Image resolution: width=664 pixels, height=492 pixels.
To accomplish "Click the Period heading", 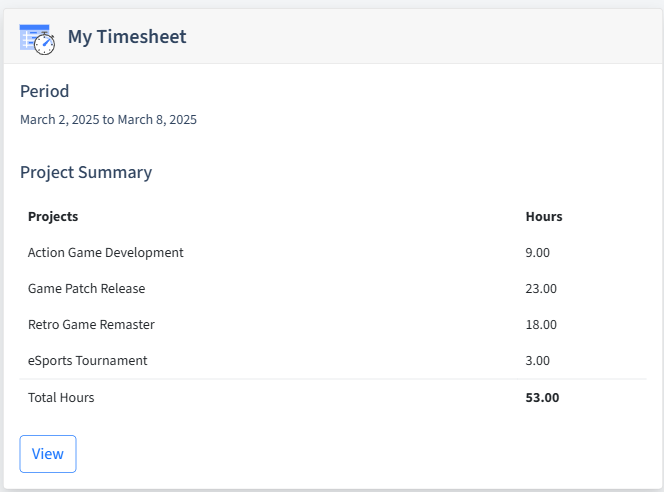I will [44, 91].
